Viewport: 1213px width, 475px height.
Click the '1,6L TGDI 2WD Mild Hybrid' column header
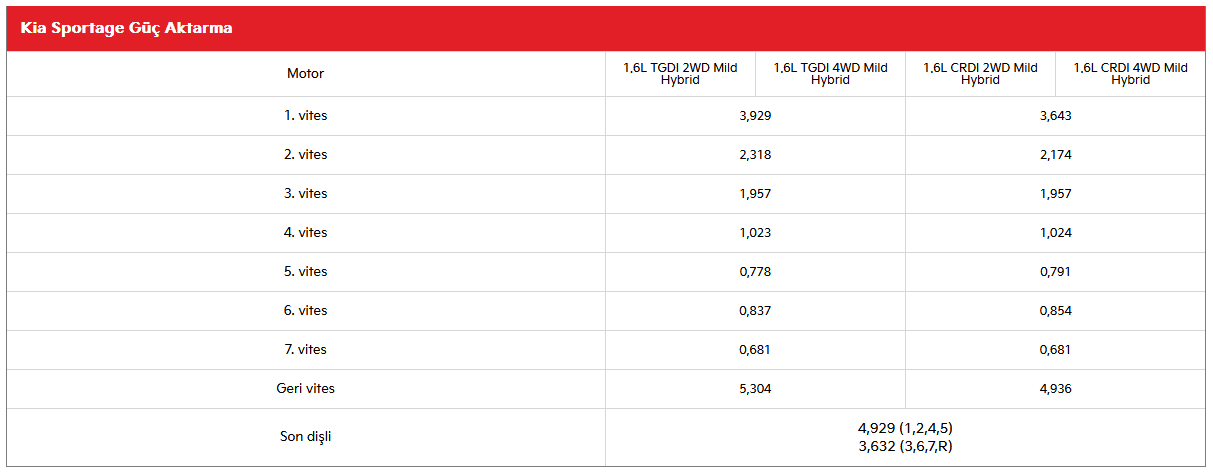pos(680,74)
